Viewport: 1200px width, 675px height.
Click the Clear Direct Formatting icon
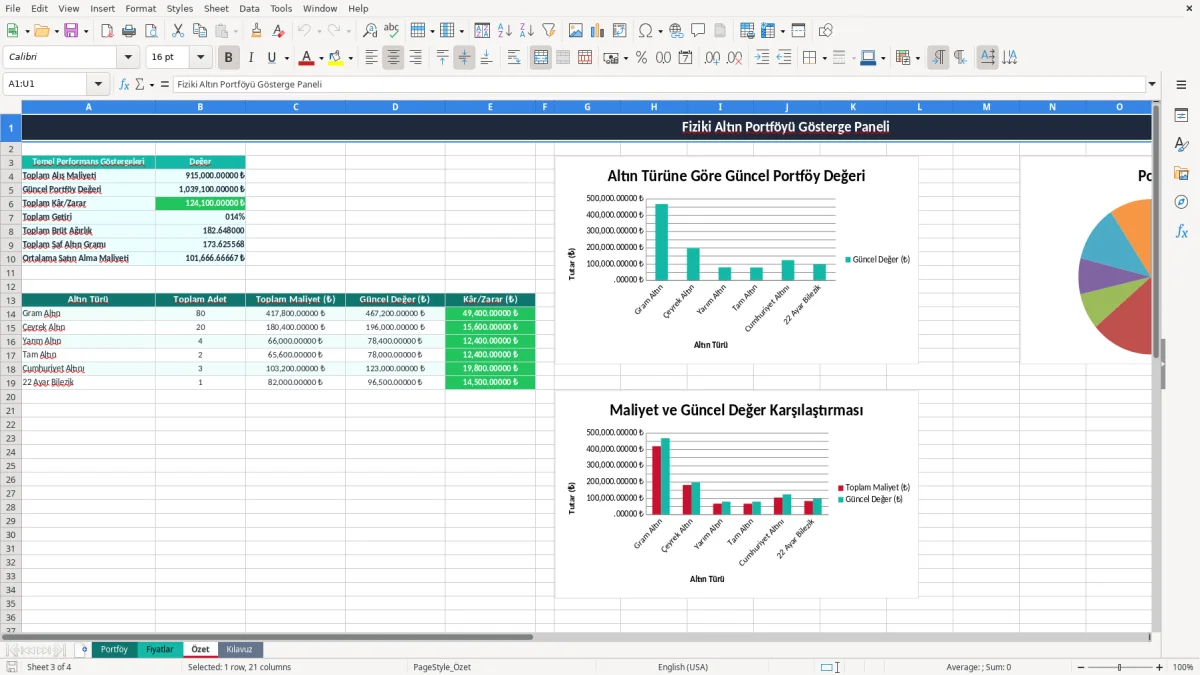tap(279, 31)
